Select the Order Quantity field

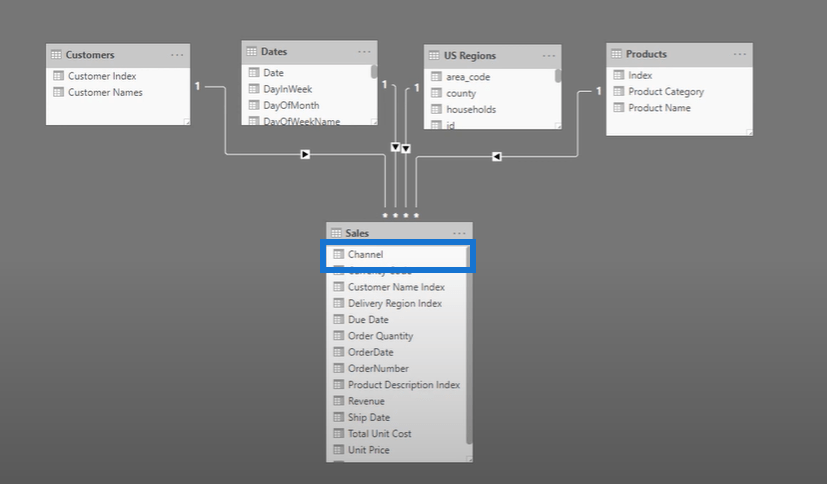(380, 336)
